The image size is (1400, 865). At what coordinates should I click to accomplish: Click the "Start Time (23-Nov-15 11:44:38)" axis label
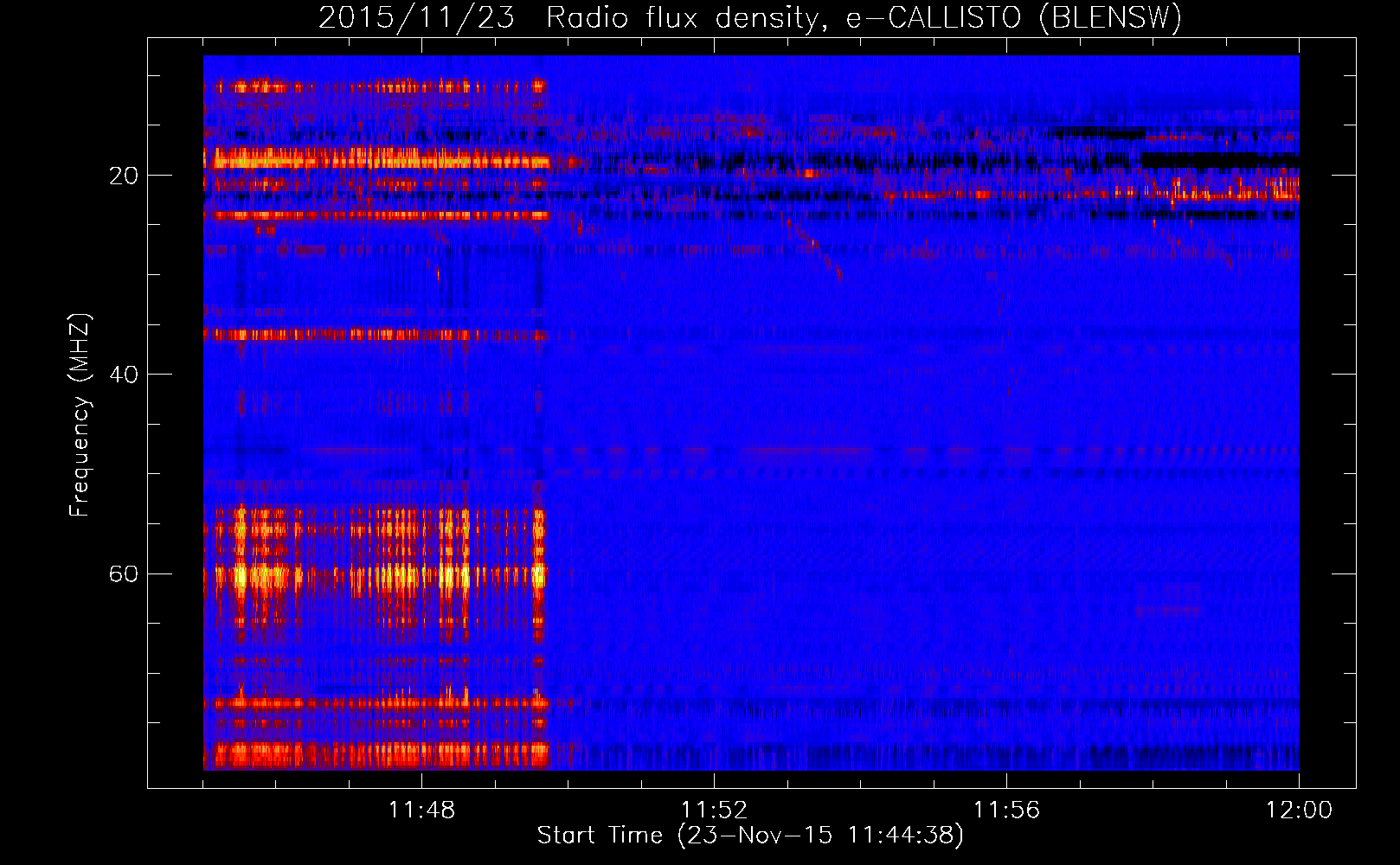pyautogui.click(x=750, y=836)
